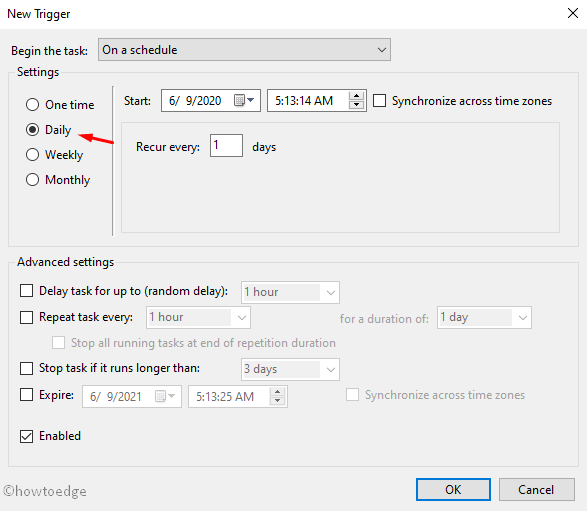Image resolution: width=587 pixels, height=511 pixels.
Task: Click the Start time field 5:13:14 AM
Action: point(317,100)
